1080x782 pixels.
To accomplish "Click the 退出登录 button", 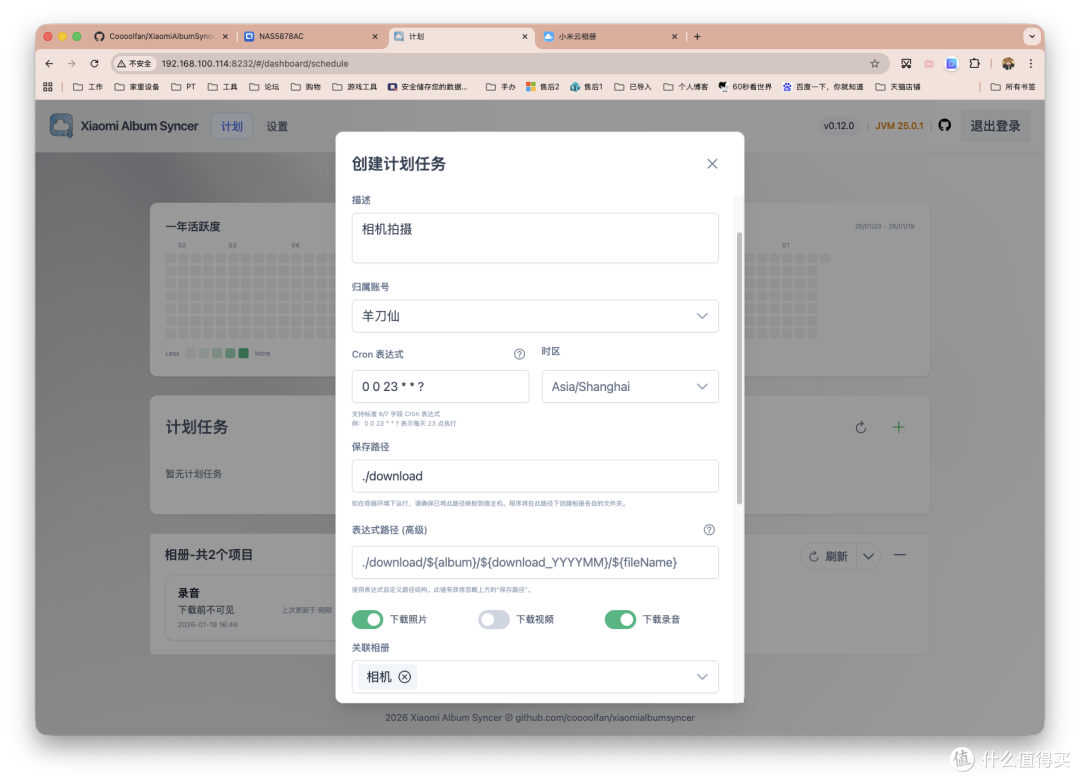I will coord(995,126).
